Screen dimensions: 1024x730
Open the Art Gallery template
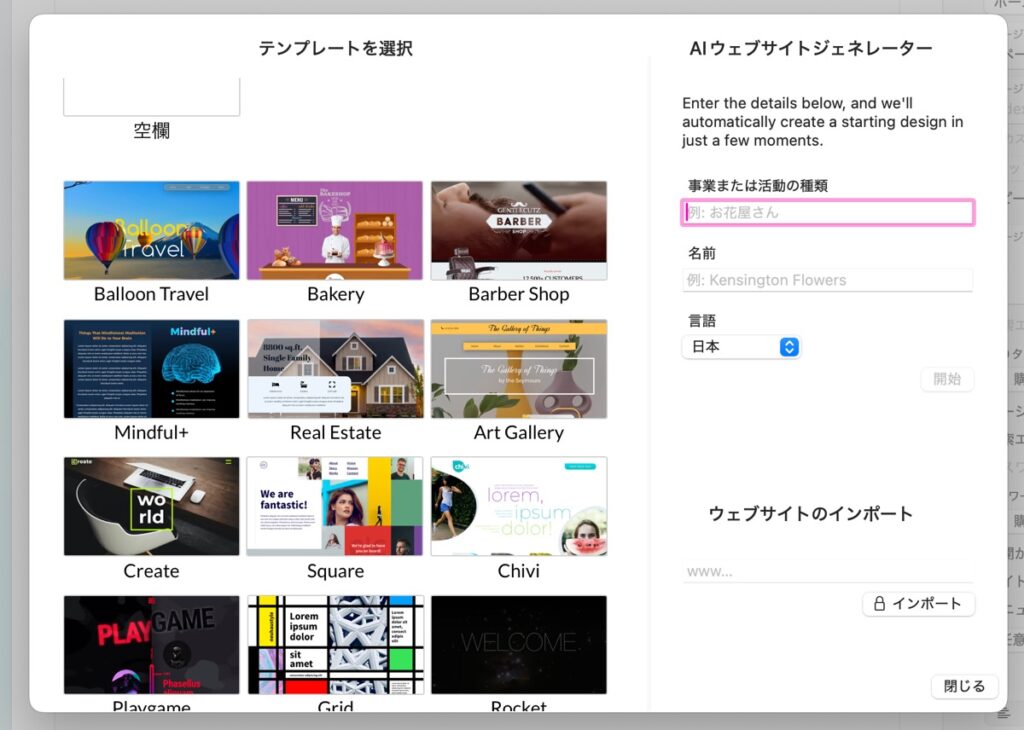pyautogui.click(x=519, y=369)
